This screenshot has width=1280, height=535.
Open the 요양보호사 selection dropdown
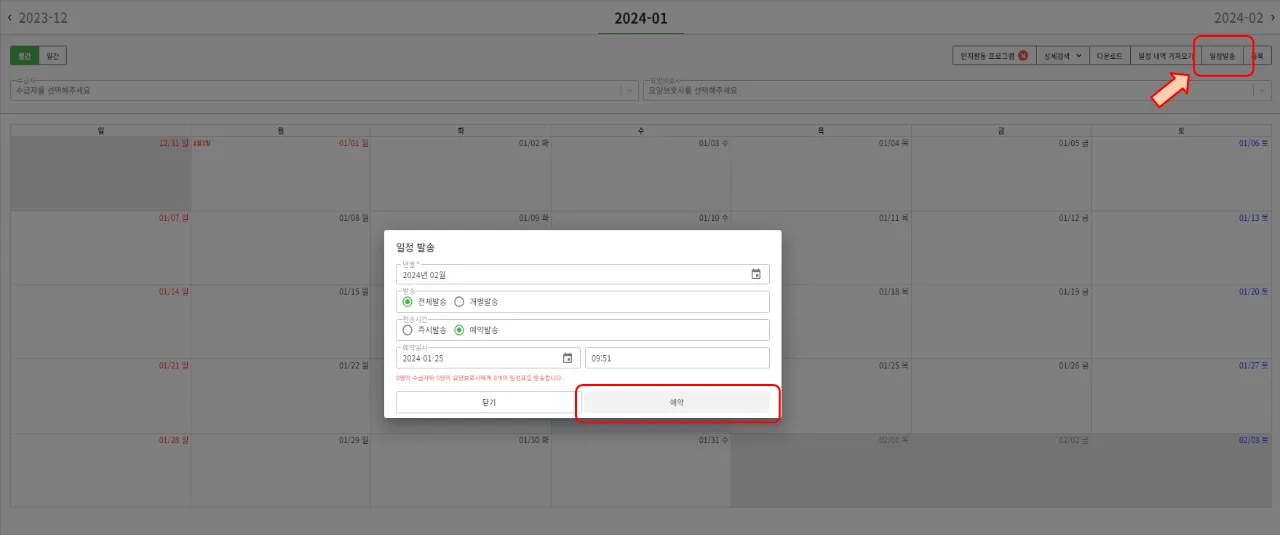[x=956, y=90]
